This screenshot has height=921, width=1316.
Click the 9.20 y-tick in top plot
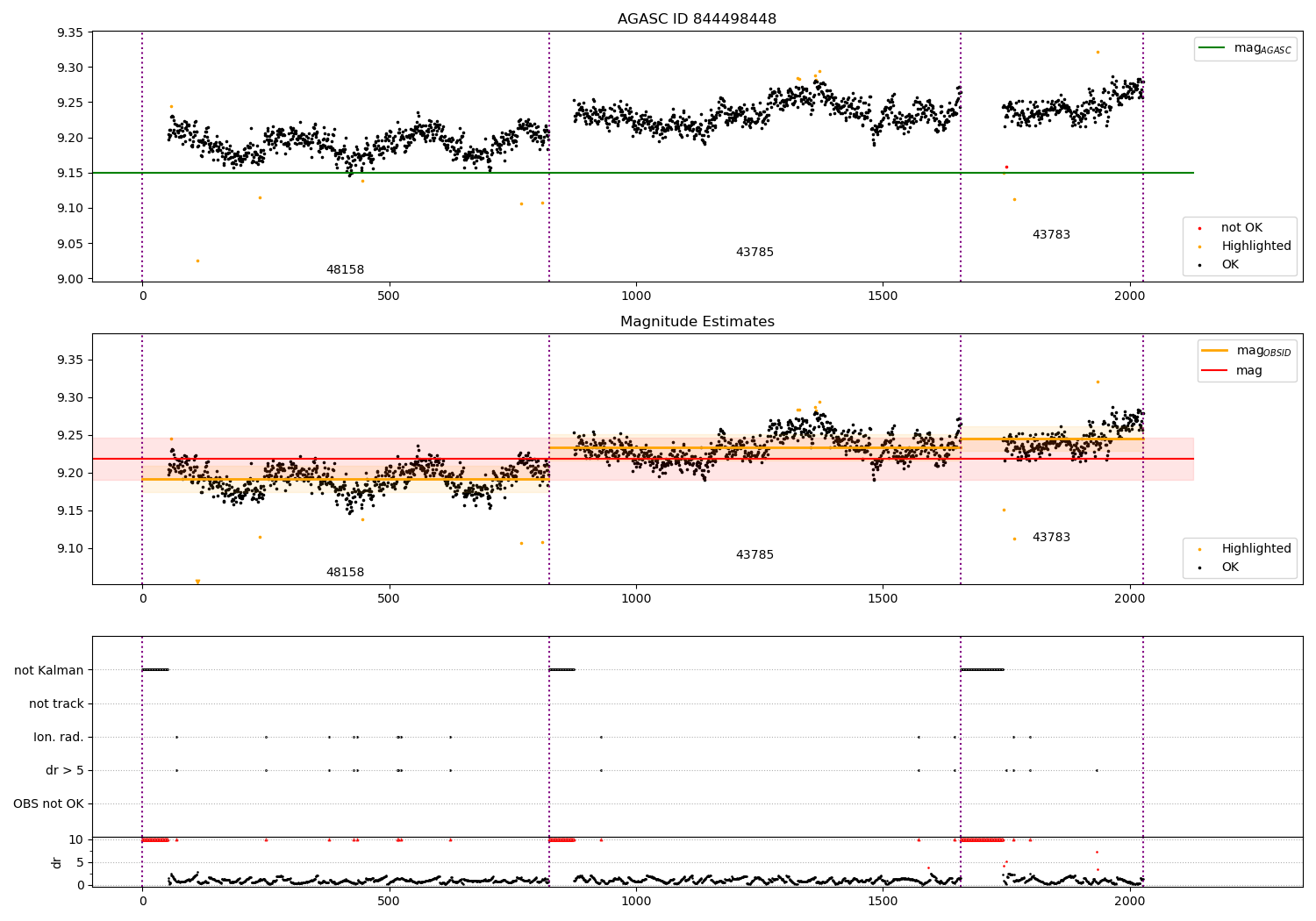pos(69,139)
